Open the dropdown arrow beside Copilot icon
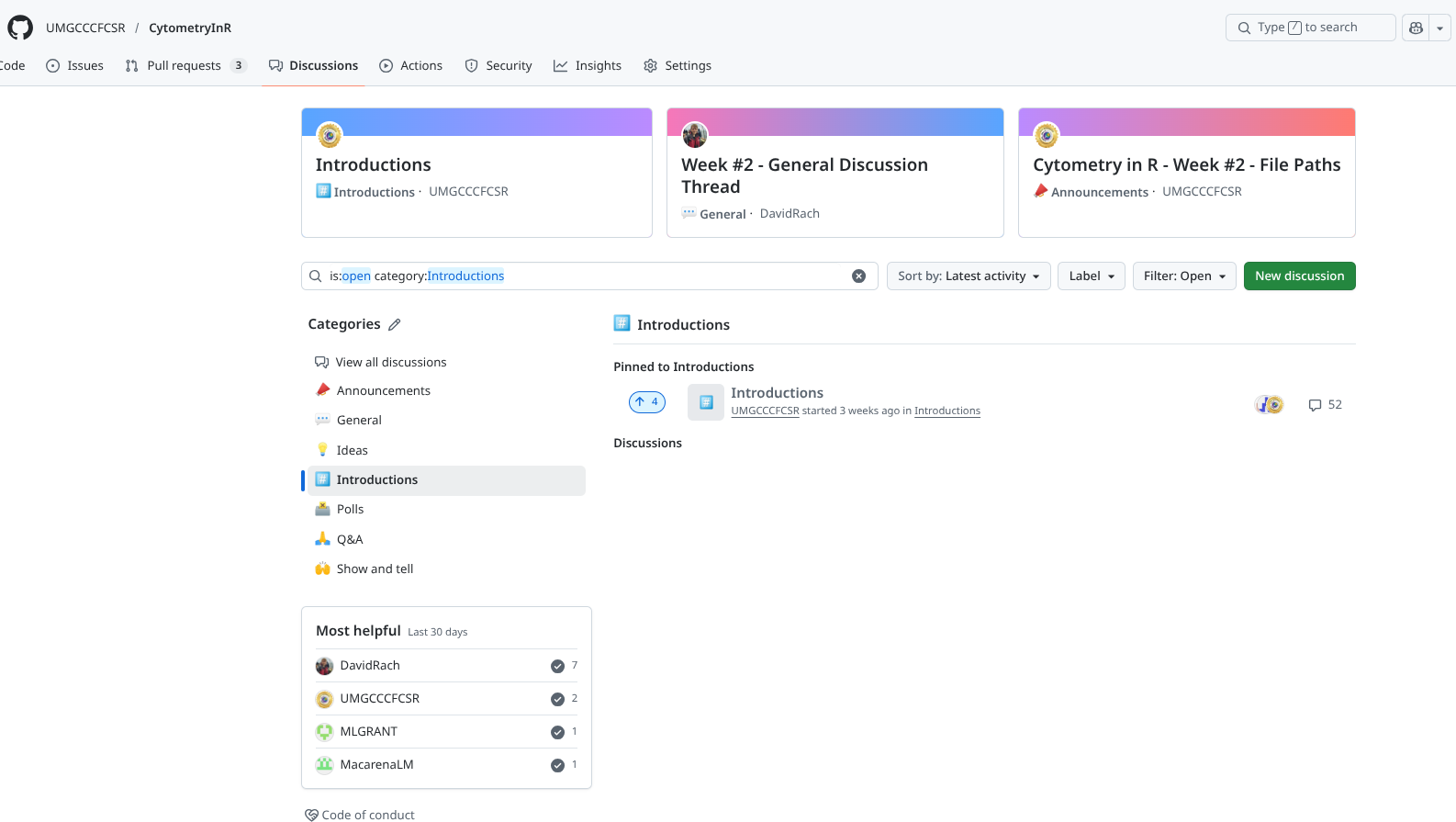 (1439, 28)
